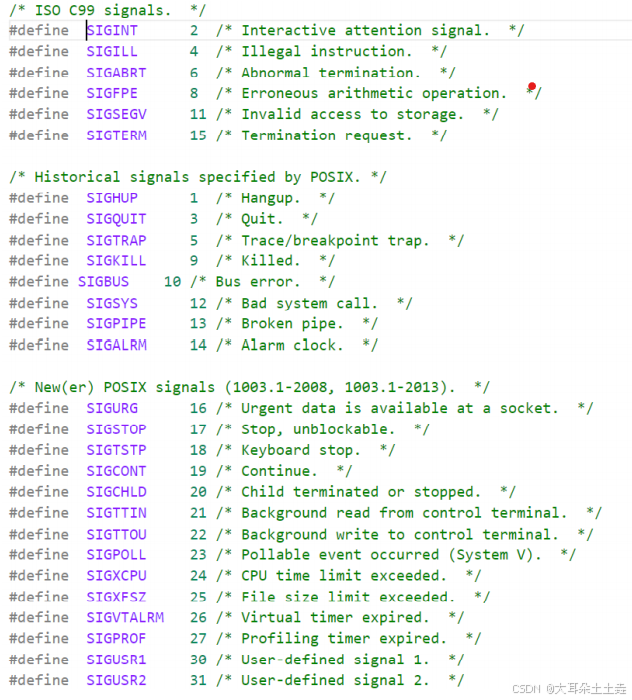Click the red dot marker
The height and width of the screenshot is (700, 632).
pyautogui.click(x=532, y=86)
